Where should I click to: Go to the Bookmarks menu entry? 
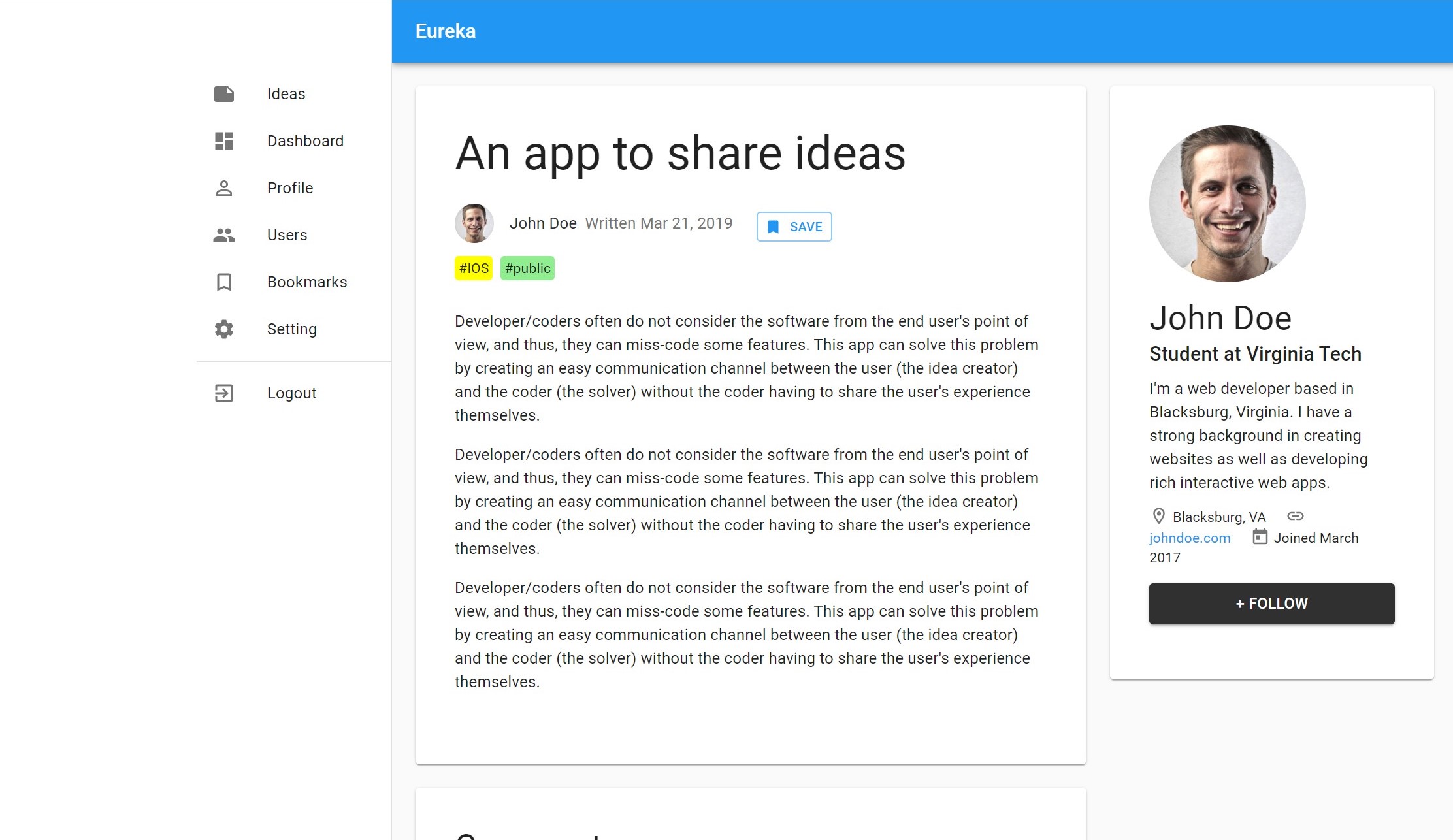[307, 282]
